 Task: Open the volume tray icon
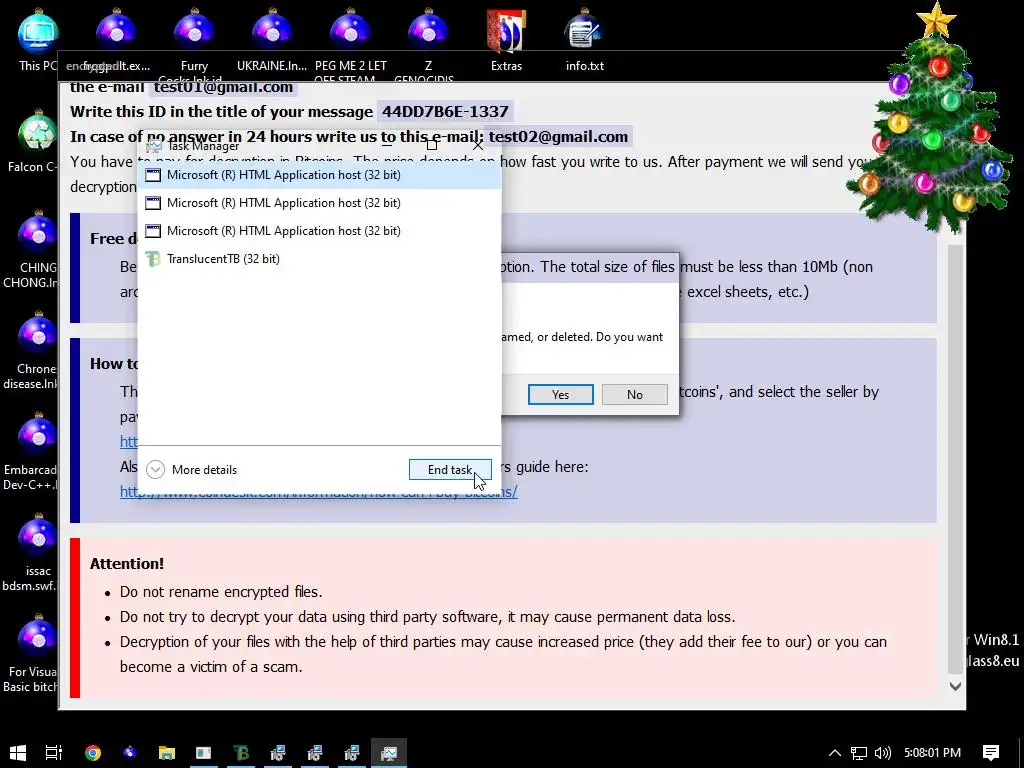pyautogui.click(x=882, y=752)
